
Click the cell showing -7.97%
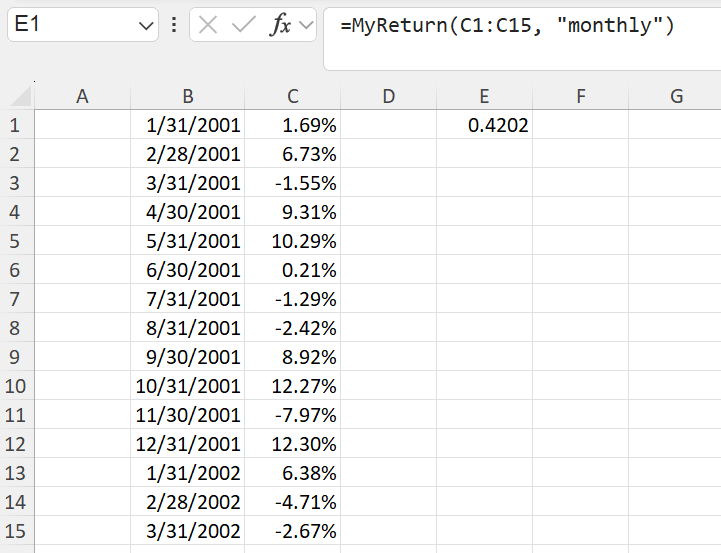tap(292, 415)
